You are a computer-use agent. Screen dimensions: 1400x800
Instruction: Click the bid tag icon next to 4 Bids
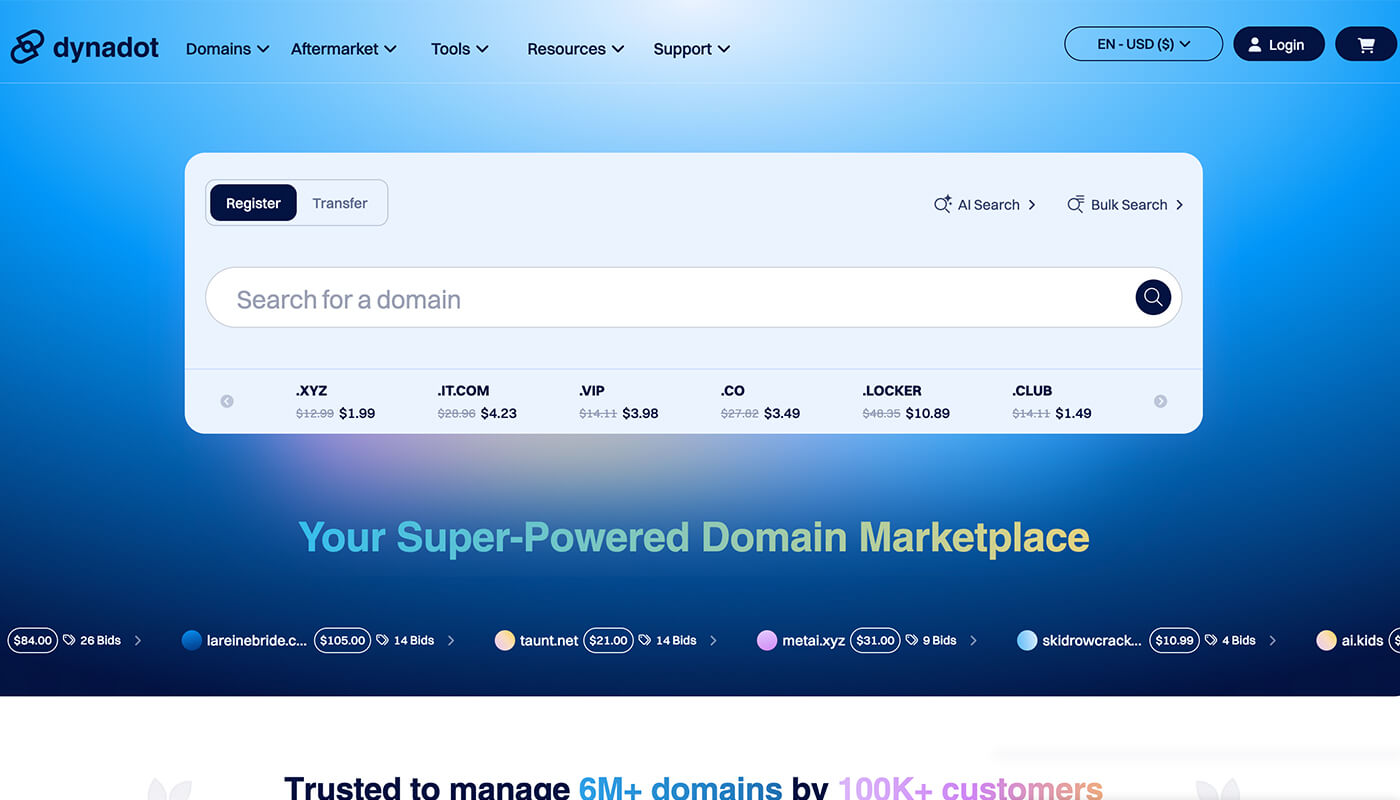(1211, 640)
